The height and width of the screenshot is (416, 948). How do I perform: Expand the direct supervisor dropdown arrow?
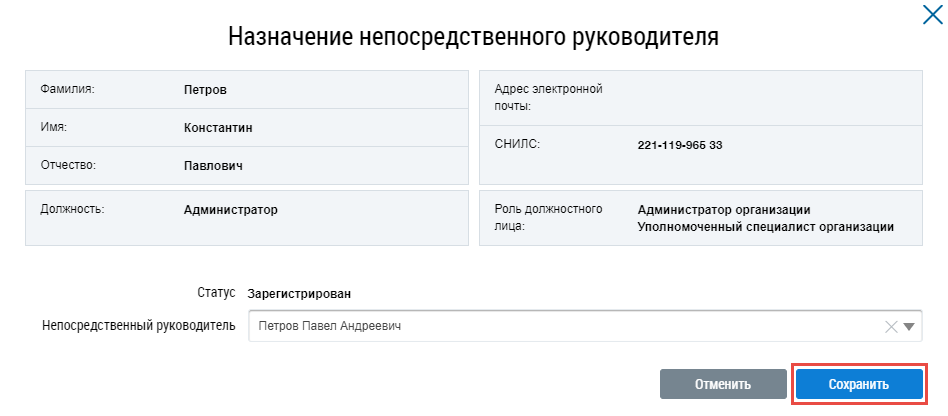point(909,326)
